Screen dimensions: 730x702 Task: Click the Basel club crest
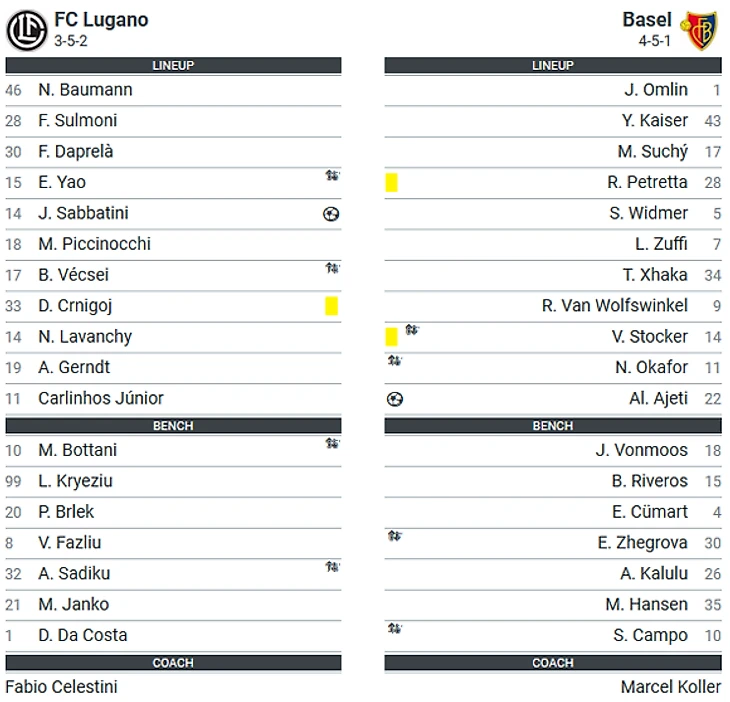[x=700, y=30]
